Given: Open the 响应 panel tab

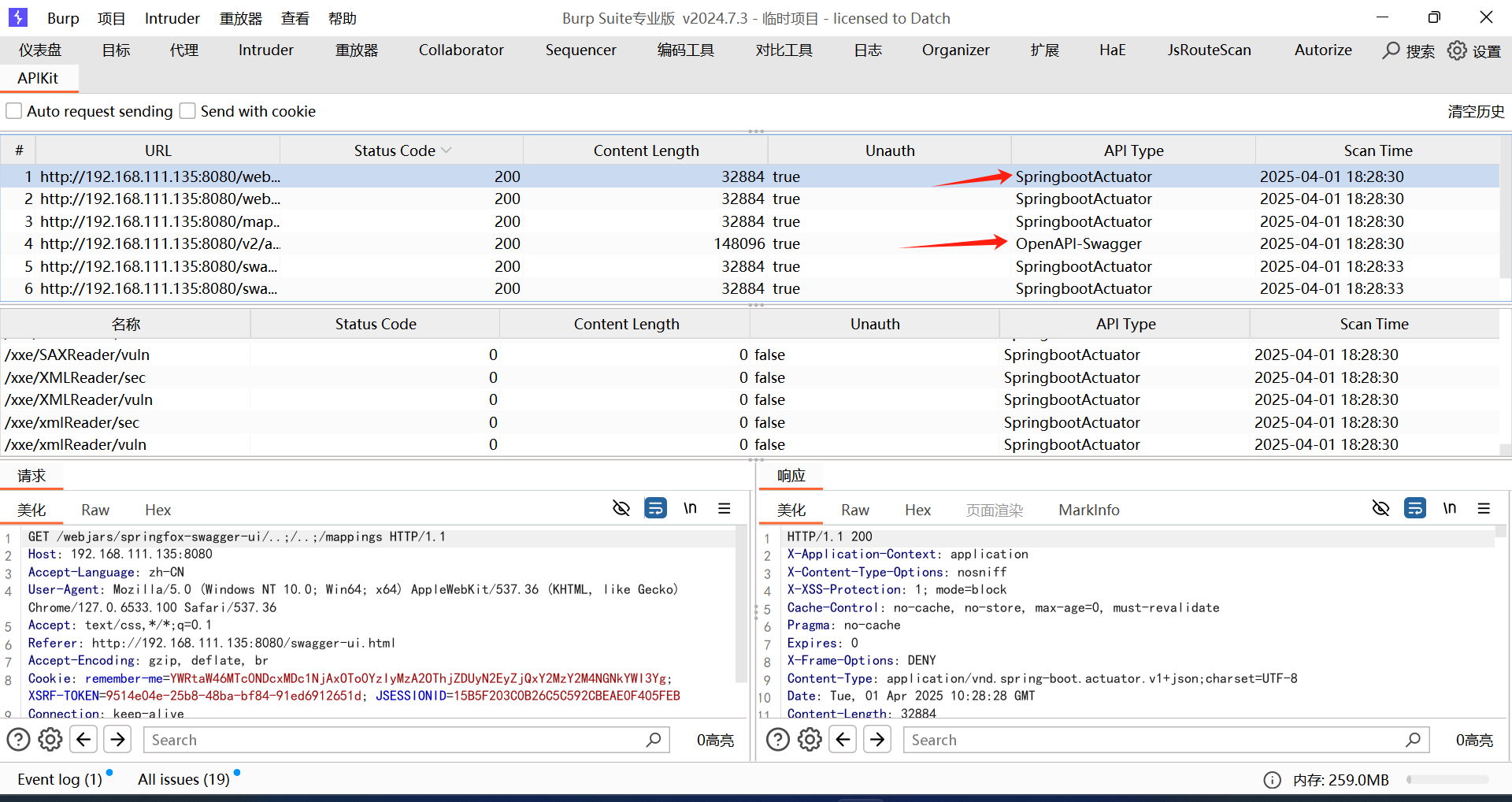Looking at the screenshot, I should point(791,476).
